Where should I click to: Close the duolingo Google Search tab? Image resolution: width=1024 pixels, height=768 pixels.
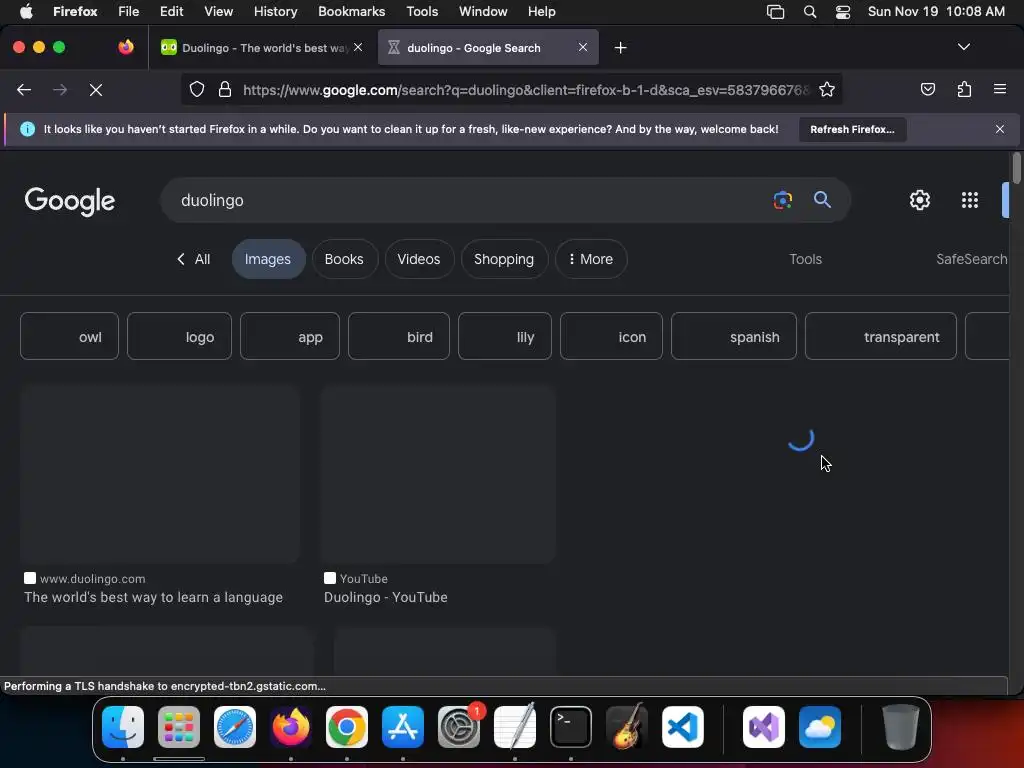(x=583, y=47)
